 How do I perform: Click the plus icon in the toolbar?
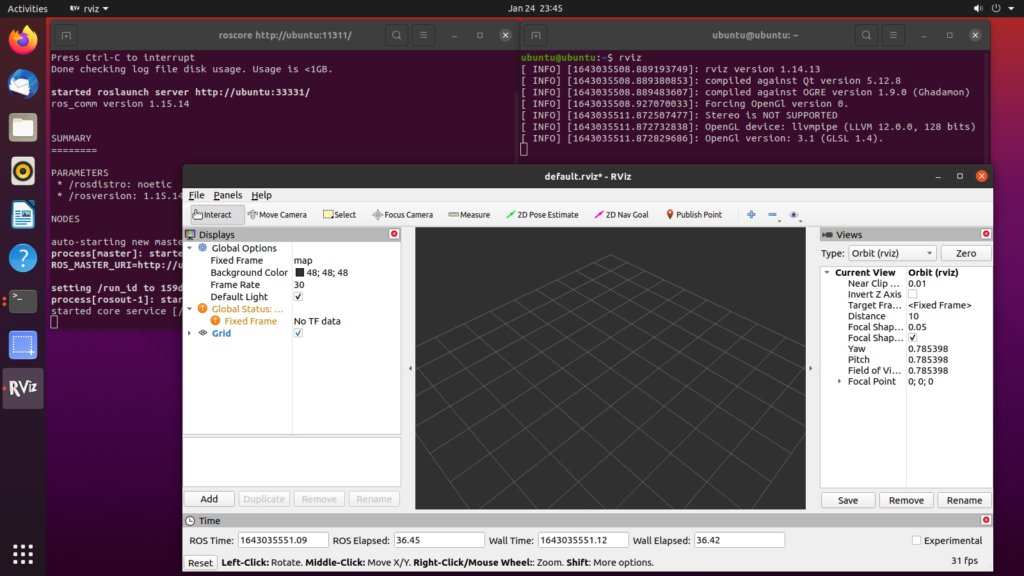coord(751,215)
